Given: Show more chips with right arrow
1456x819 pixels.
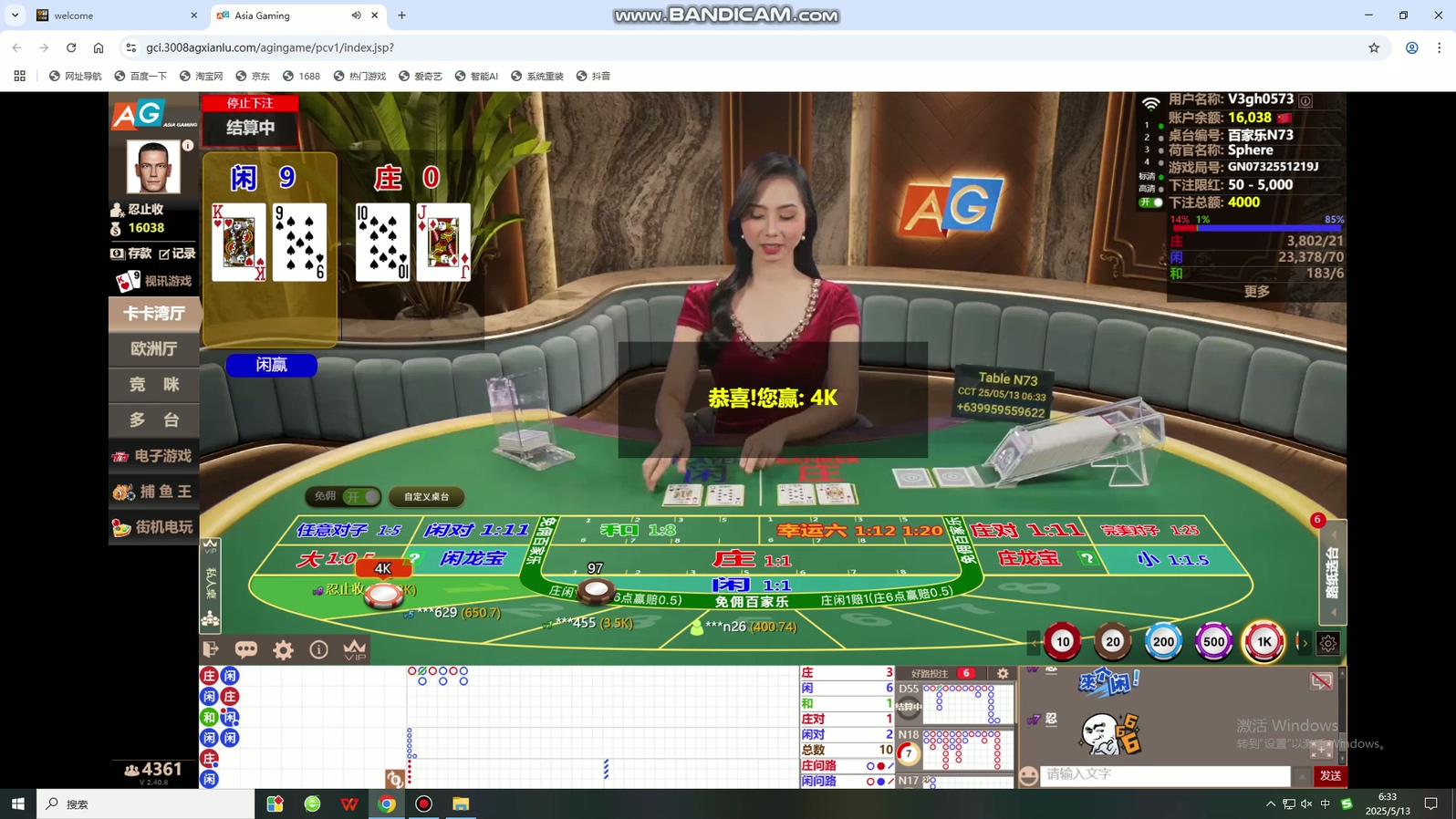Looking at the screenshot, I should coord(1305,643).
